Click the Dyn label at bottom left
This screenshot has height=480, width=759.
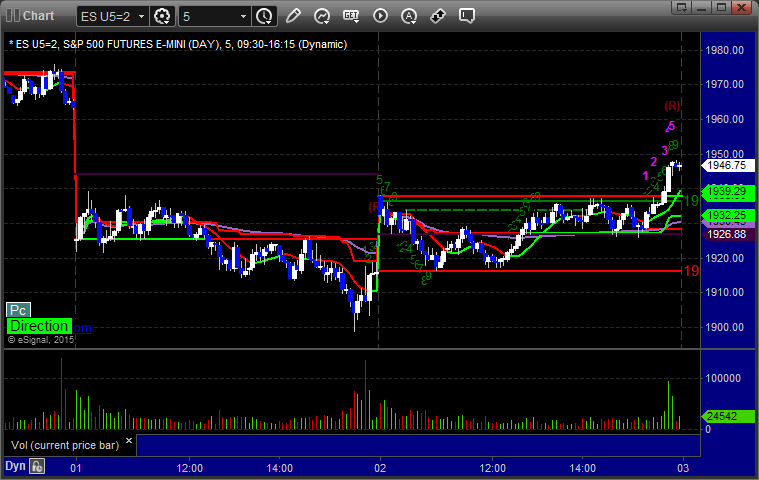(15, 466)
